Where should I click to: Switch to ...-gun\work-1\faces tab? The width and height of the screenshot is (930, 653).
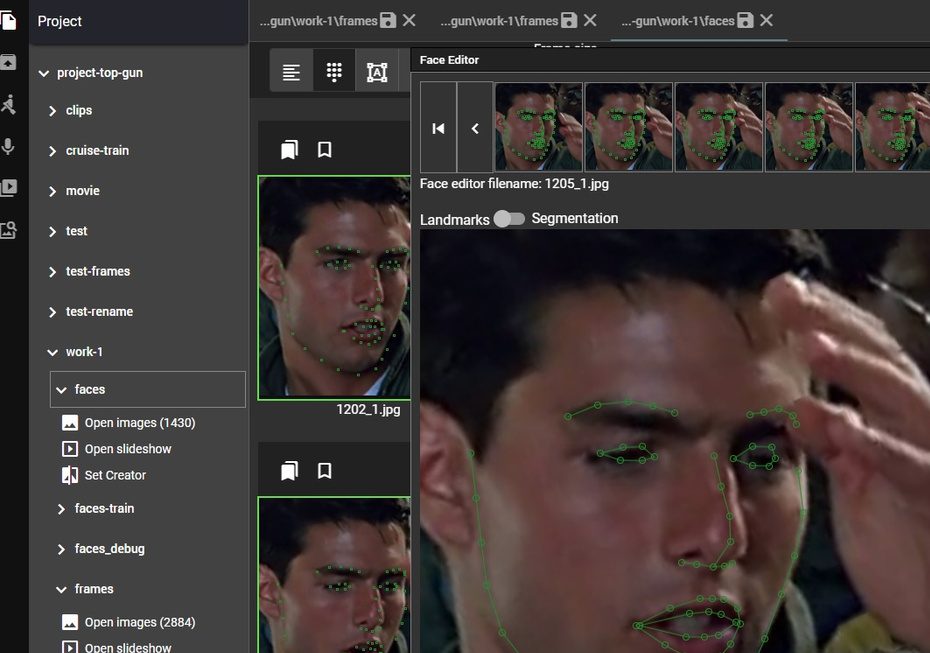pyautogui.click(x=678, y=21)
